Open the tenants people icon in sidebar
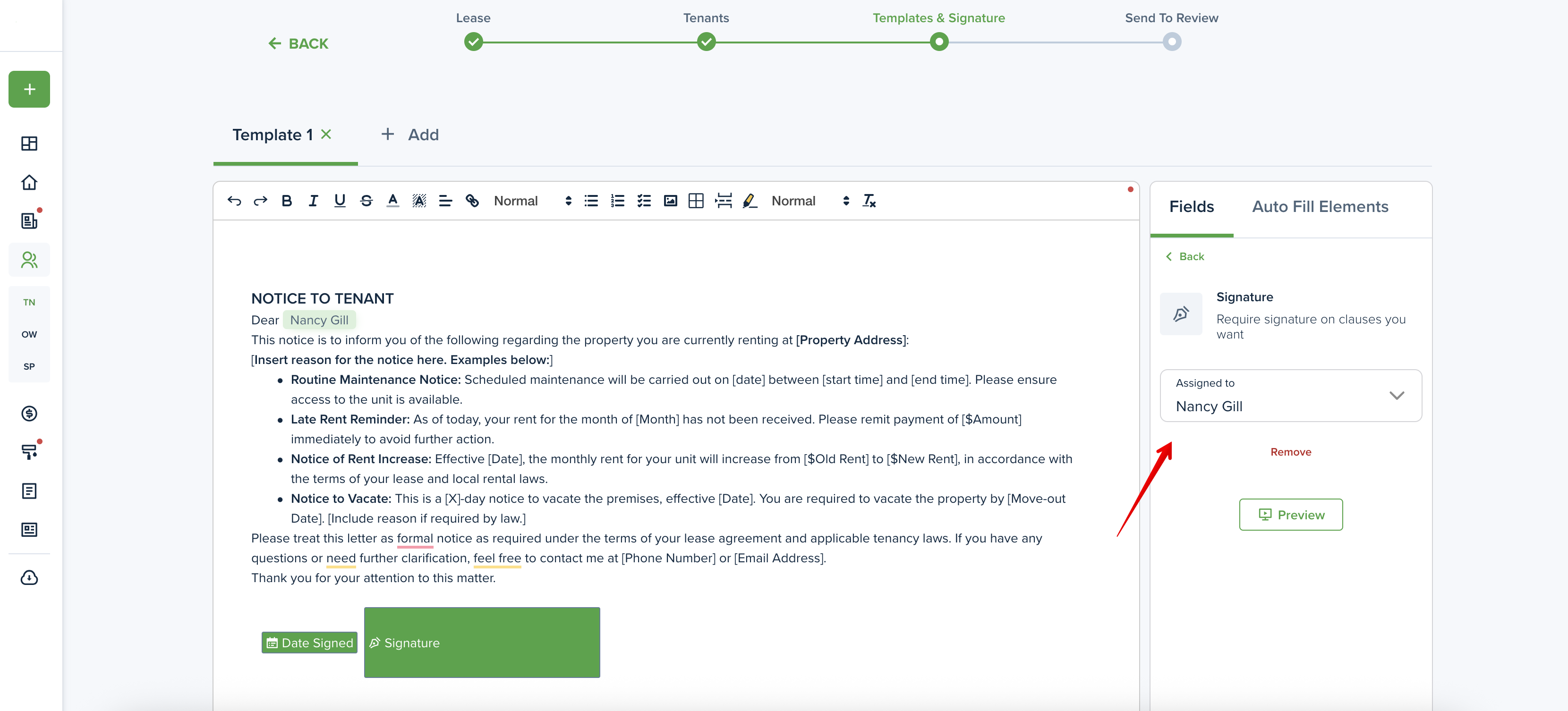 (29, 260)
